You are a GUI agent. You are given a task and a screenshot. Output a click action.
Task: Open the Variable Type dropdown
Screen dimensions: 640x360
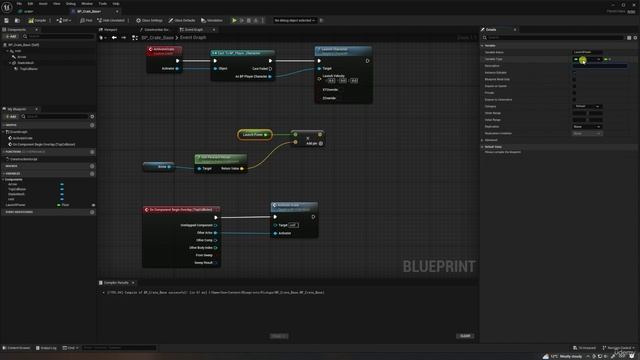(x=587, y=59)
